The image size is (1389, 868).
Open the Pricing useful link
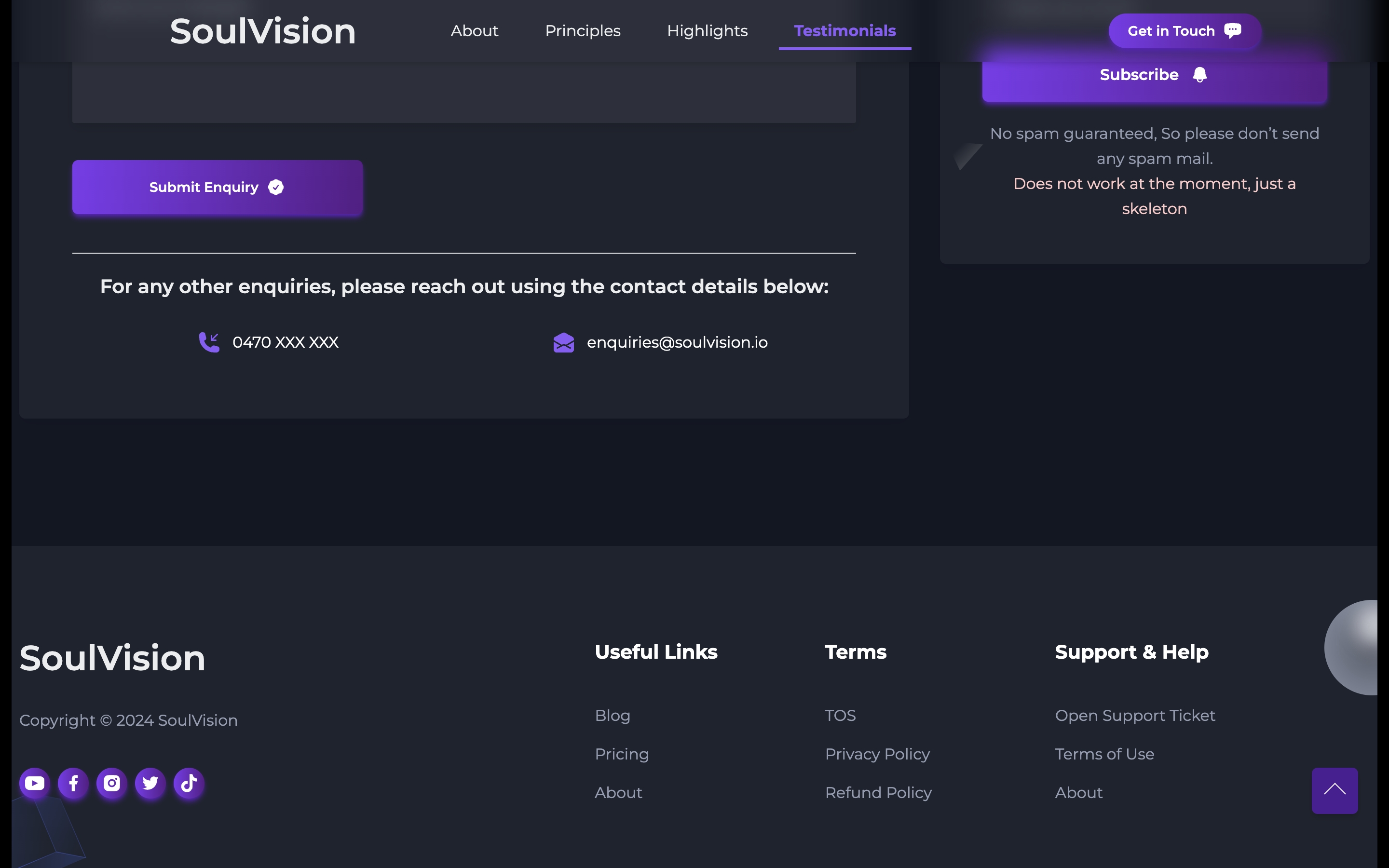622,754
